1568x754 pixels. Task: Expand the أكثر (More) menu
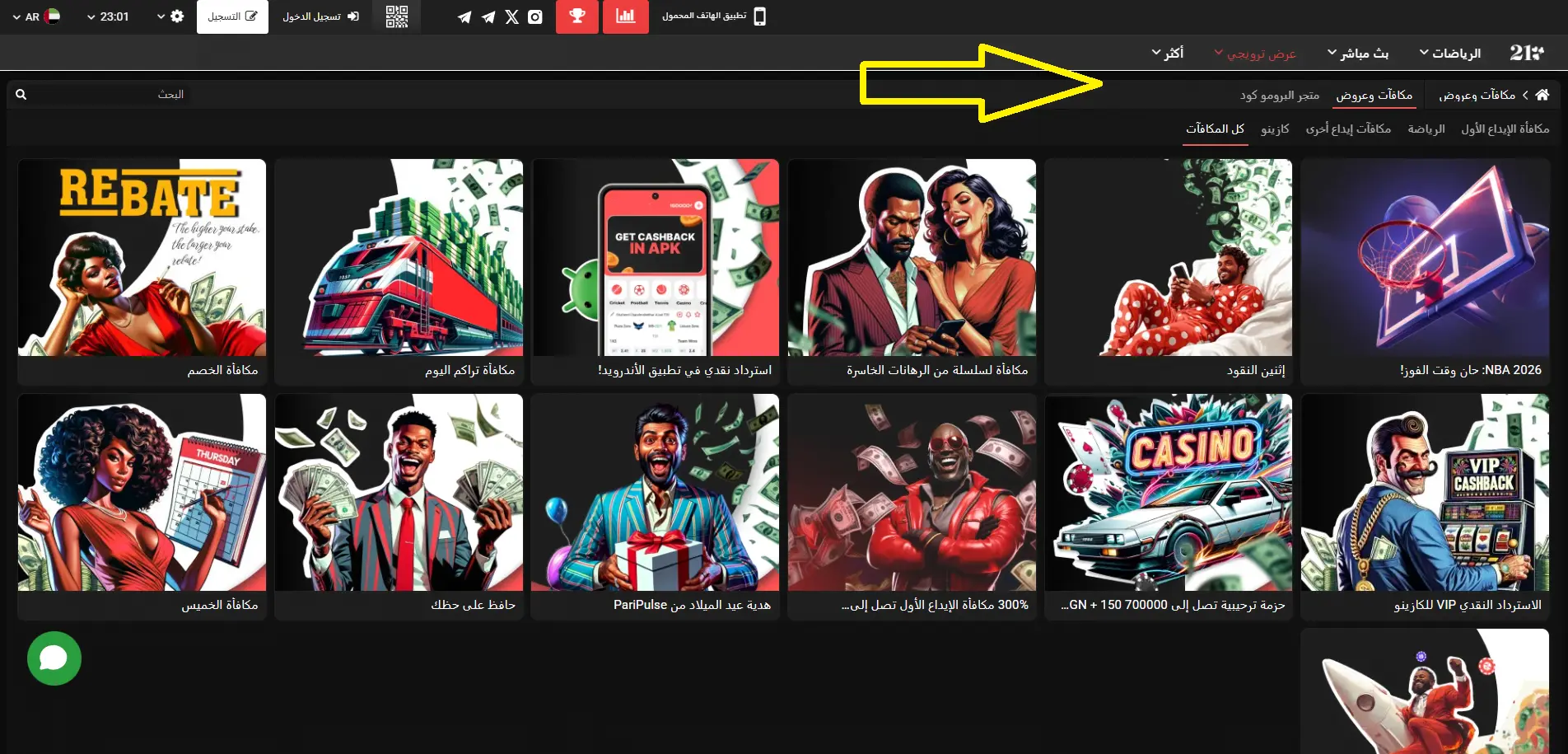pyautogui.click(x=1167, y=54)
